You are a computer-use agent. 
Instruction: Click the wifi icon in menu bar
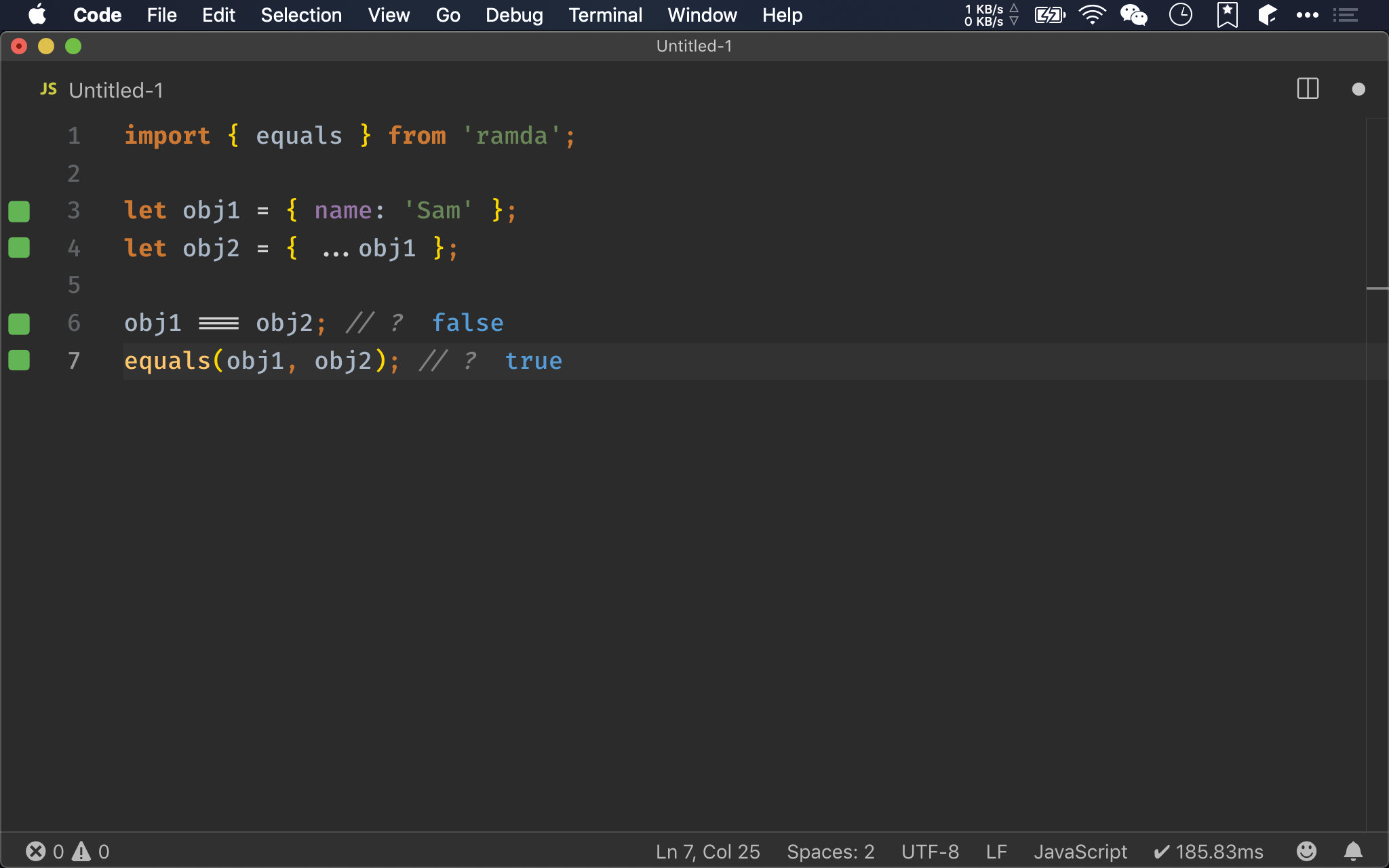click(1093, 15)
